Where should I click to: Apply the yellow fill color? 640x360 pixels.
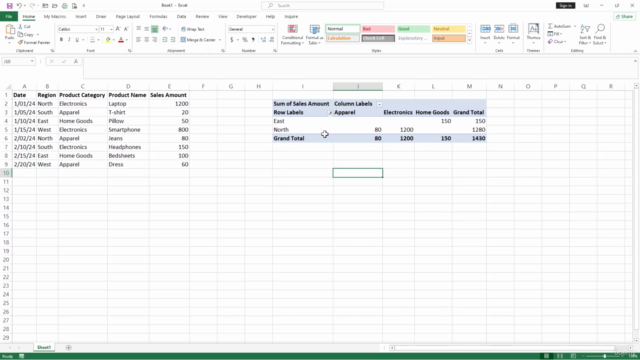pyautogui.click(x=108, y=40)
